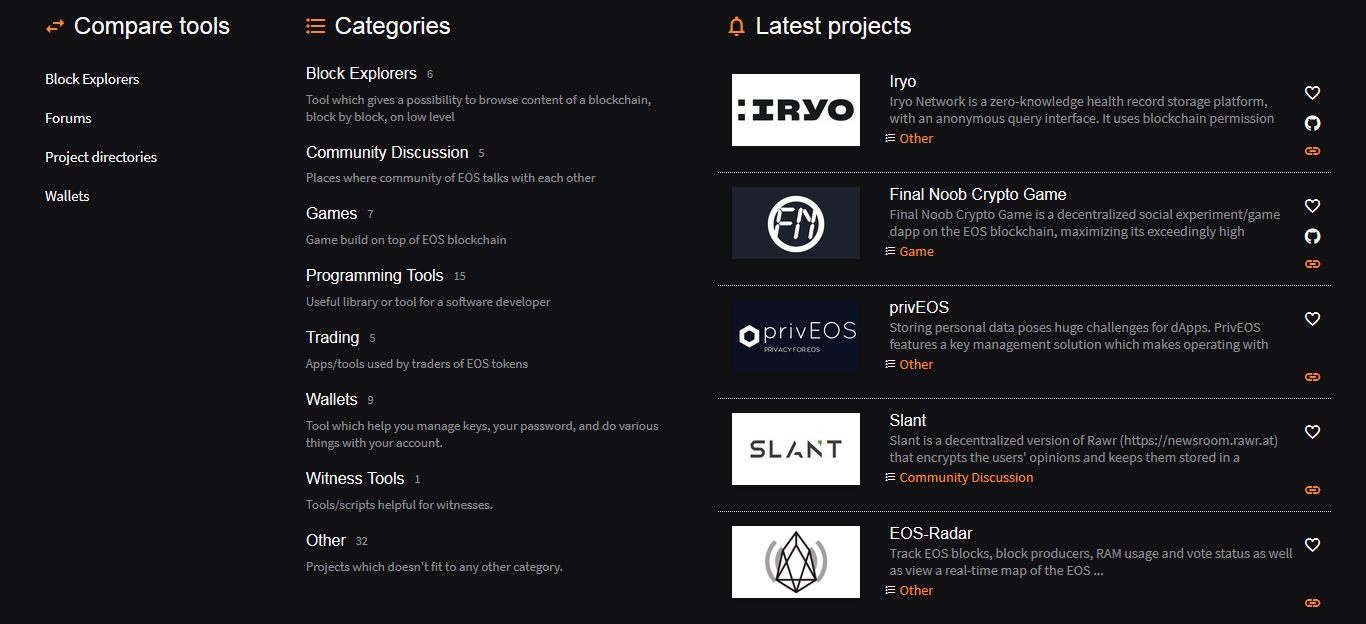Click the privEOS logo thumbnail
Screen dimensions: 1366x624
coord(796,336)
